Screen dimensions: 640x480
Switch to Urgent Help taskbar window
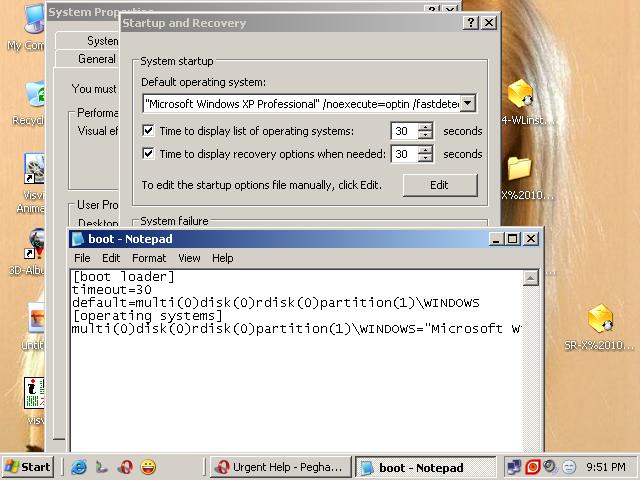pos(281,467)
